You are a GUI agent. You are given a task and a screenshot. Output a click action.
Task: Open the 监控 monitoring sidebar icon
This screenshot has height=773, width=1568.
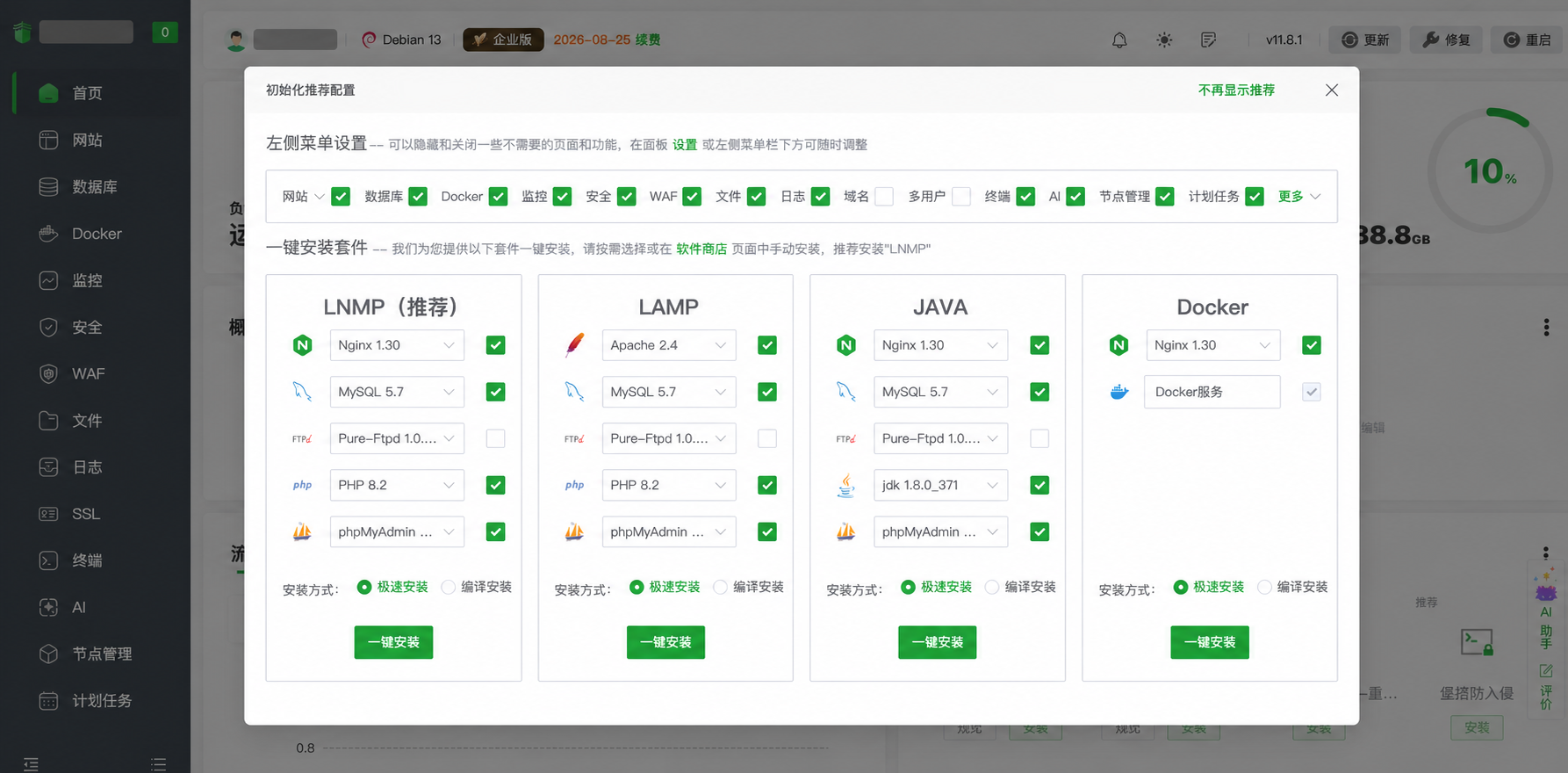click(x=48, y=280)
